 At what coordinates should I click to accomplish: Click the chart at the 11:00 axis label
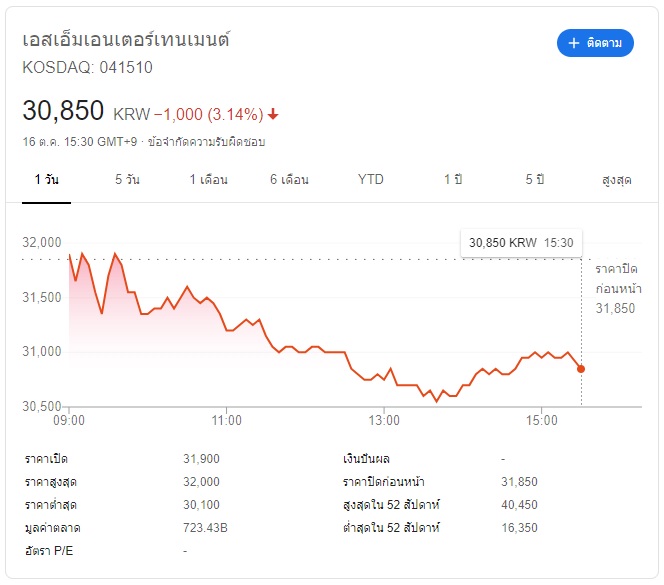(227, 420)
